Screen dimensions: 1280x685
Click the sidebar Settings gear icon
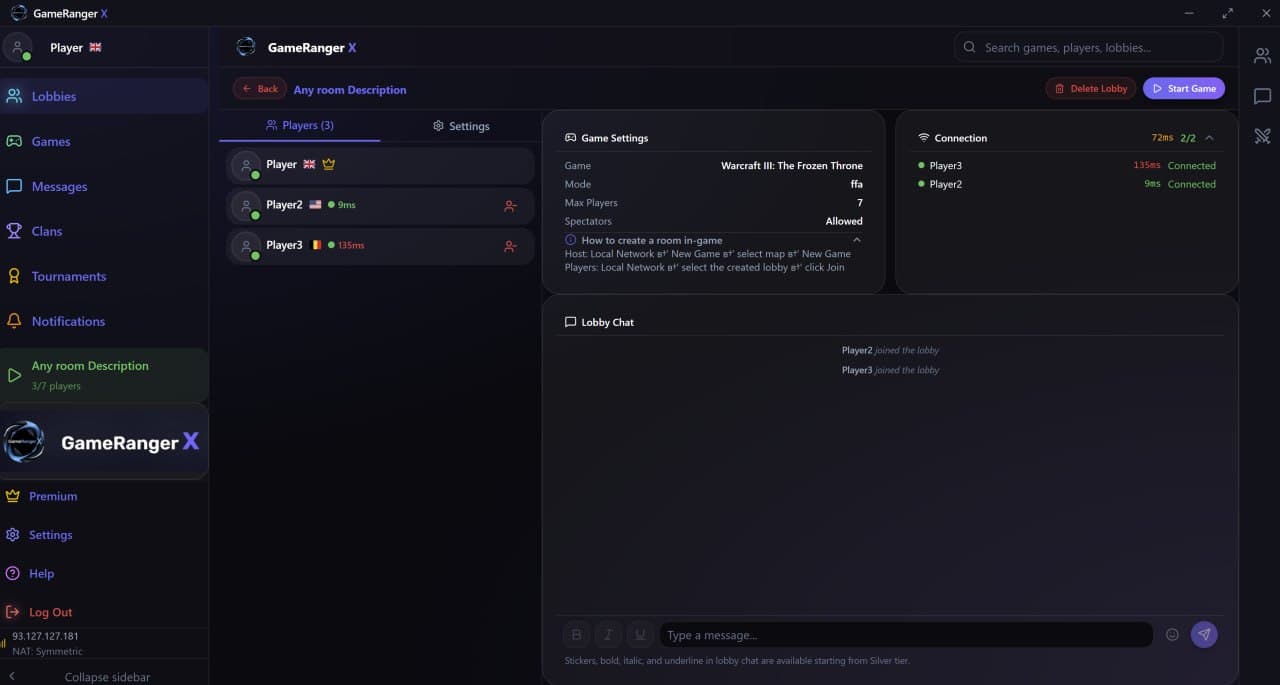point(12,535)
